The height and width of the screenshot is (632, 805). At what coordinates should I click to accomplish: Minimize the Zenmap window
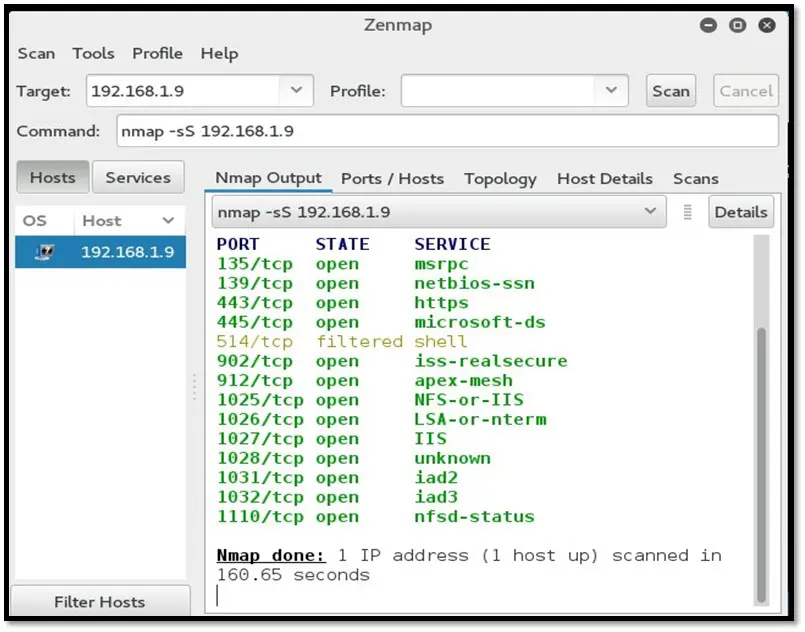[x=709, y=26]
